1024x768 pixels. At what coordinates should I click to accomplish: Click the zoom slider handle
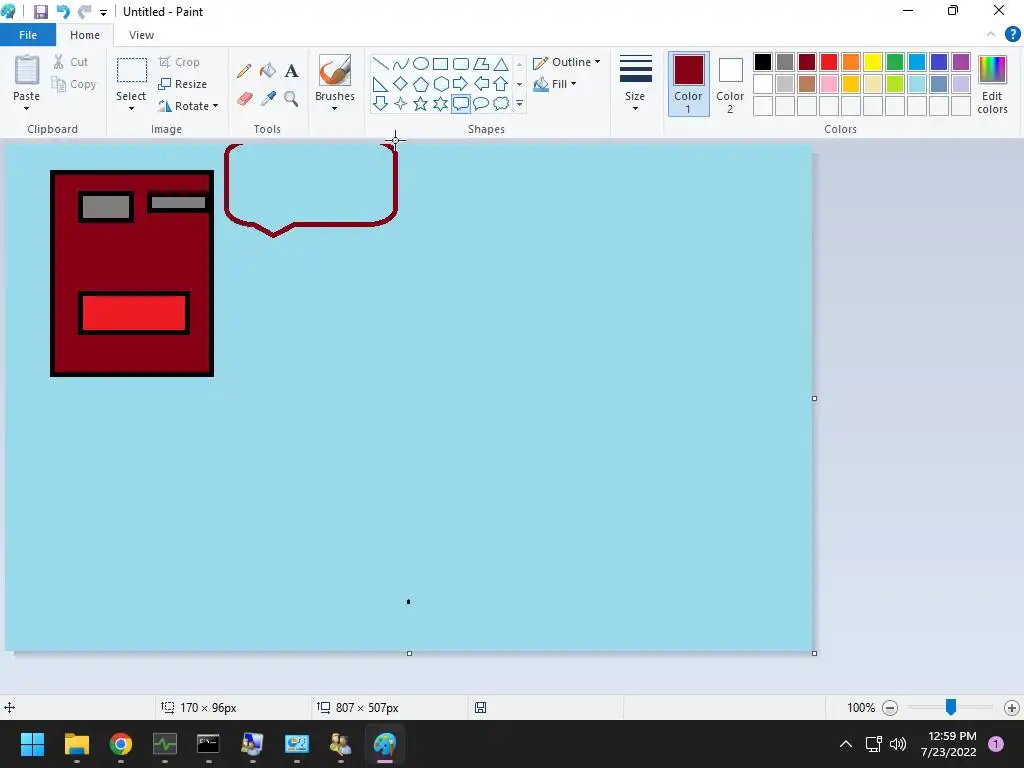click(951, 707)
